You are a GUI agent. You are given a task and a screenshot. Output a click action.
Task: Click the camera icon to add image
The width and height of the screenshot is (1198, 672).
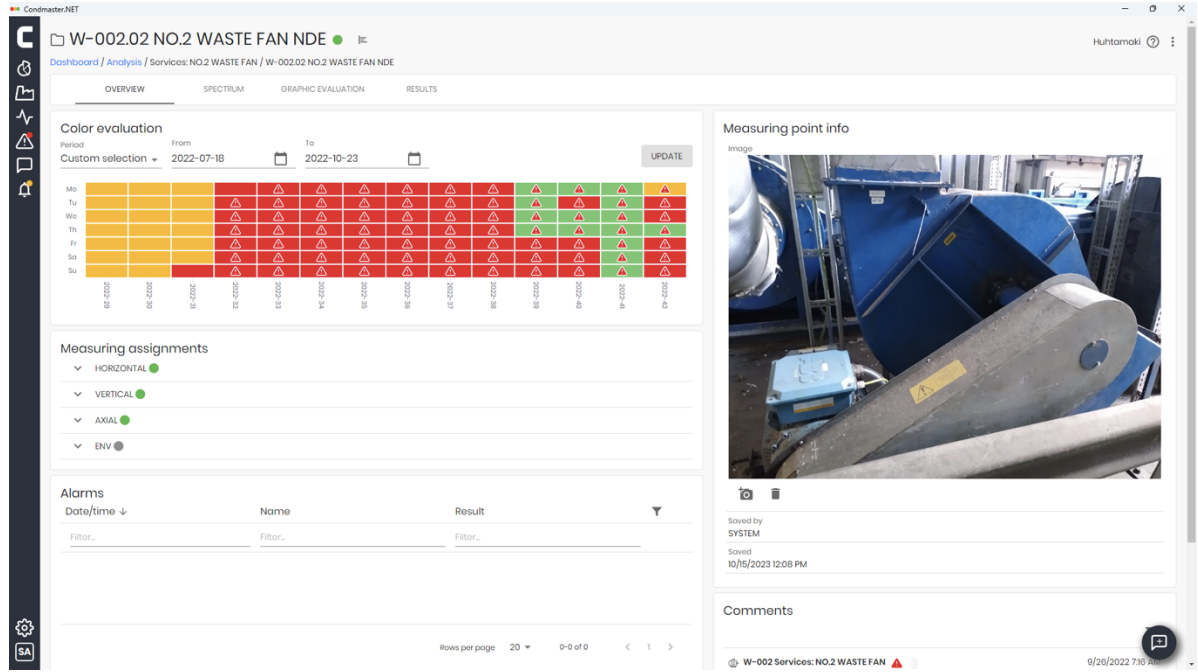coord(745,494)
